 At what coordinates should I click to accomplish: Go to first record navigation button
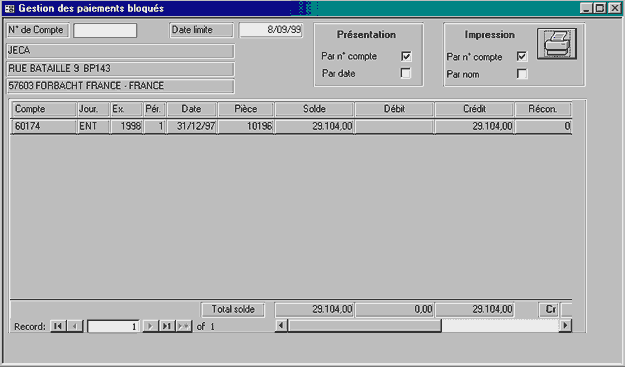[x=58, y=326]
